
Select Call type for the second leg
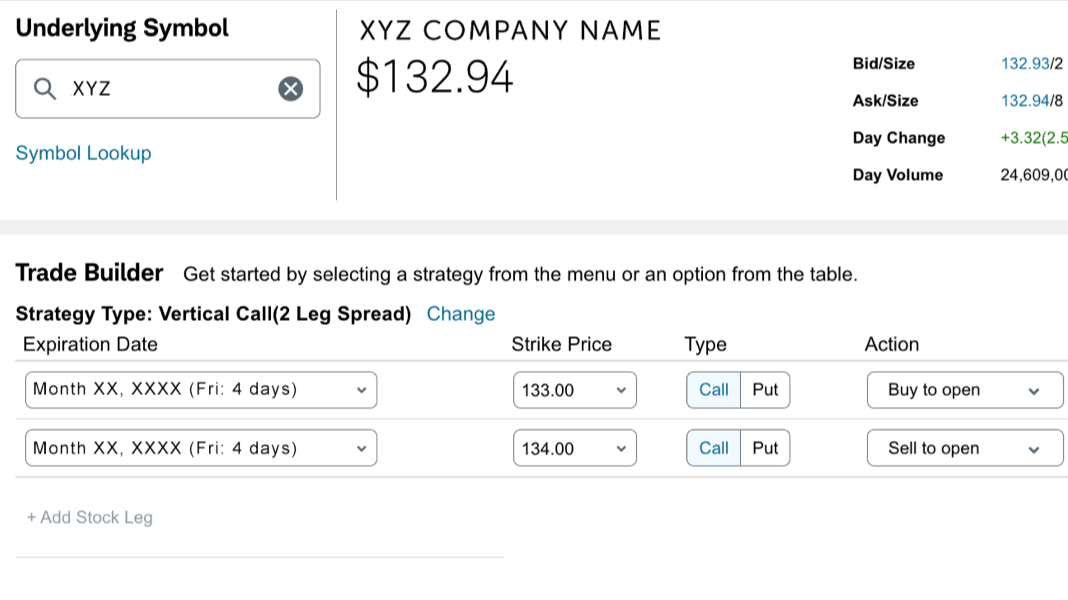pos(712,448)
